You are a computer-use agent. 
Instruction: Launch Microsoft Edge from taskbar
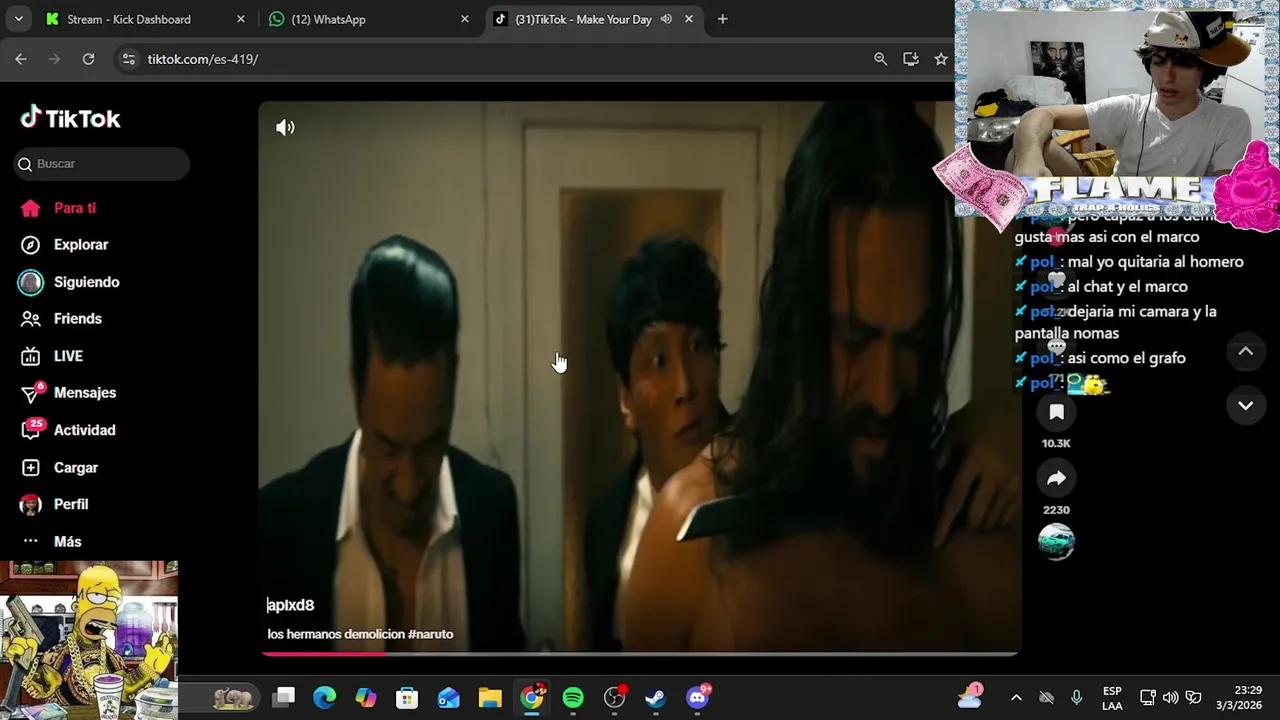pos(325,698)
